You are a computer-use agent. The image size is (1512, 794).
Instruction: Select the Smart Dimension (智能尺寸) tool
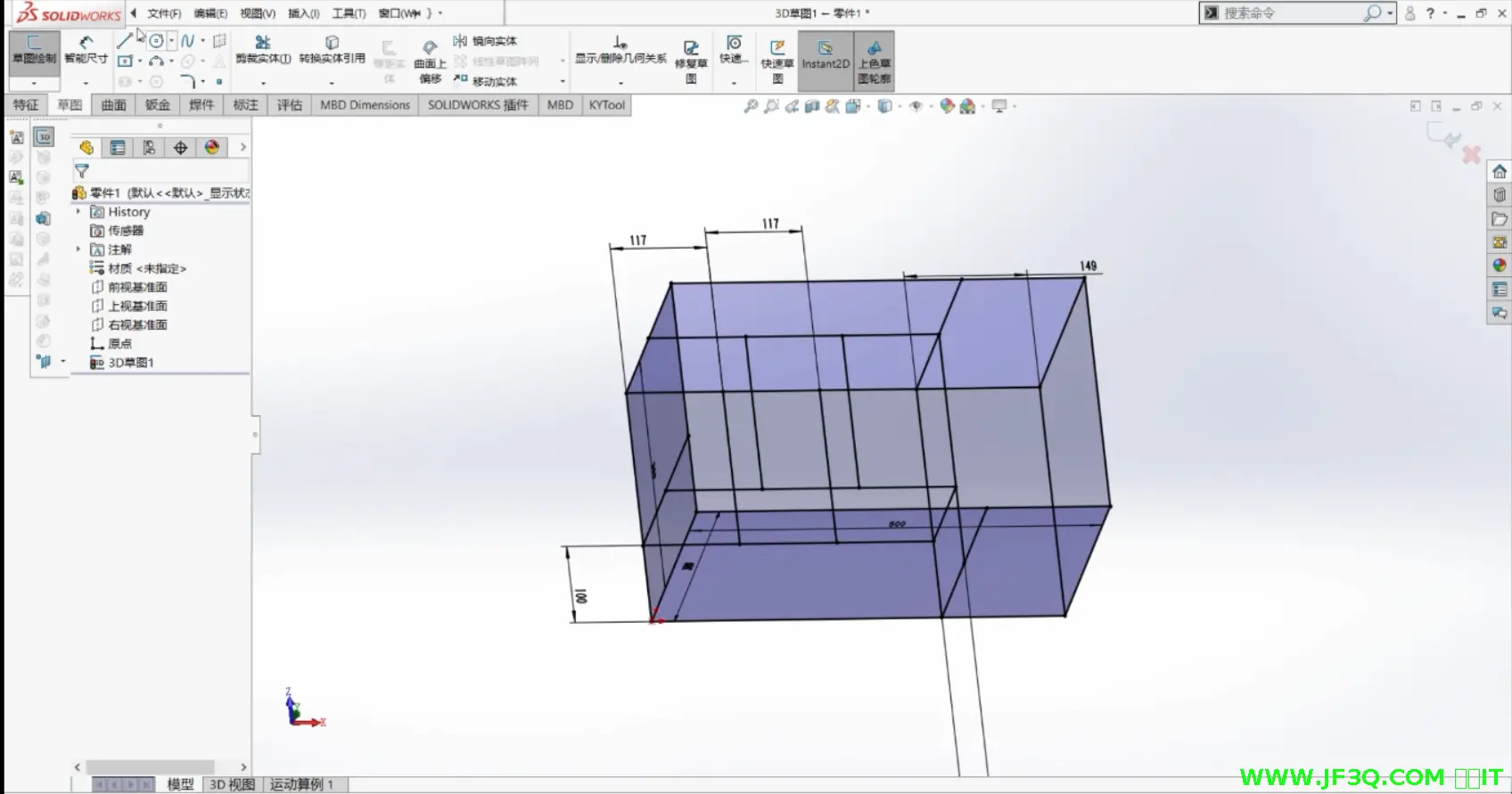(86, 49)
